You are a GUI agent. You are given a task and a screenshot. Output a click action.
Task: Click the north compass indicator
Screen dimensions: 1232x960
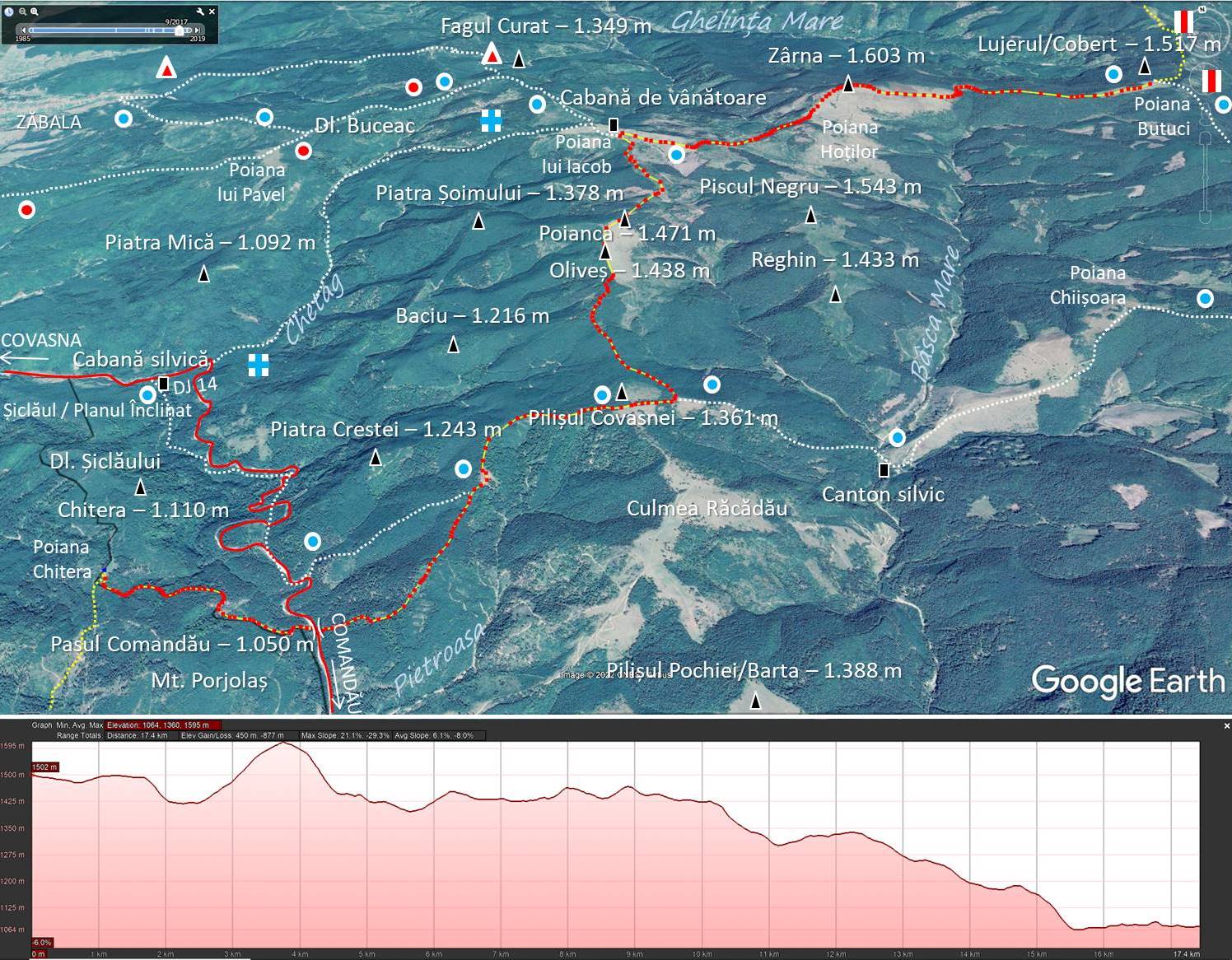pos(1202,10)
